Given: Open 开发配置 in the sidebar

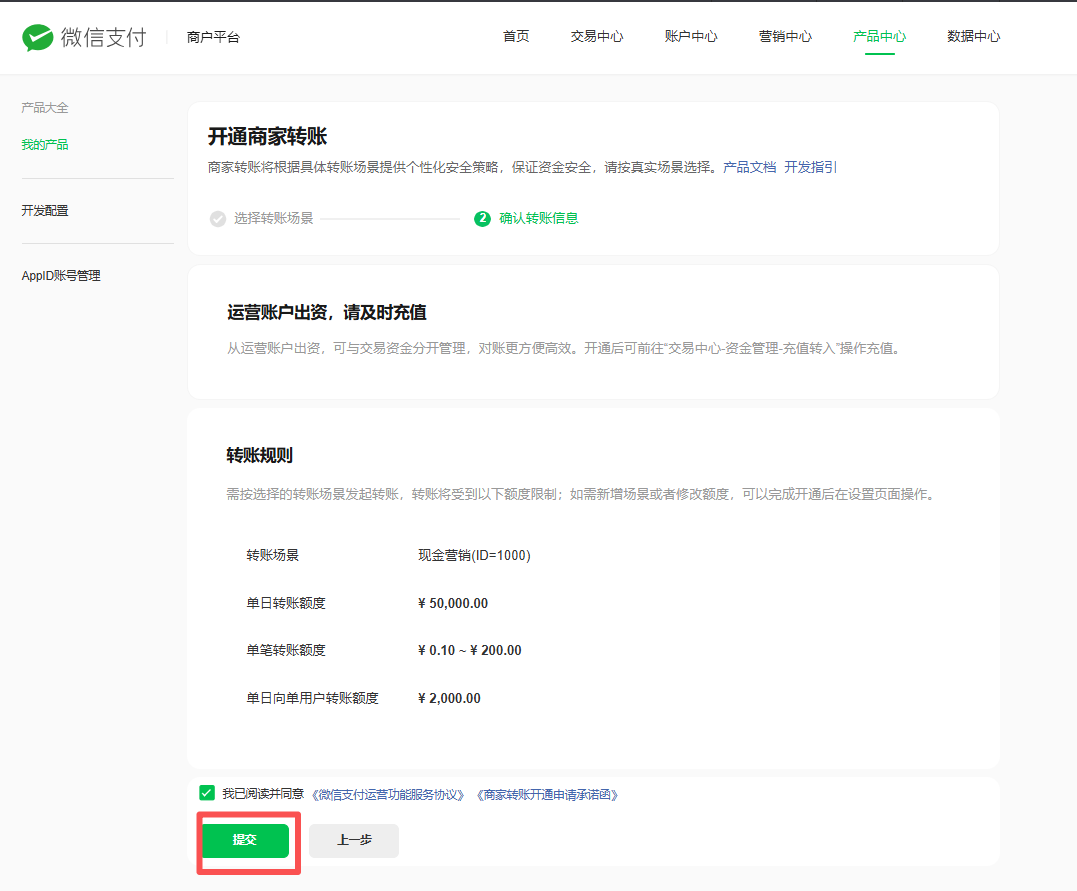Looking at the screenshot, I should (x=45, y=211).
